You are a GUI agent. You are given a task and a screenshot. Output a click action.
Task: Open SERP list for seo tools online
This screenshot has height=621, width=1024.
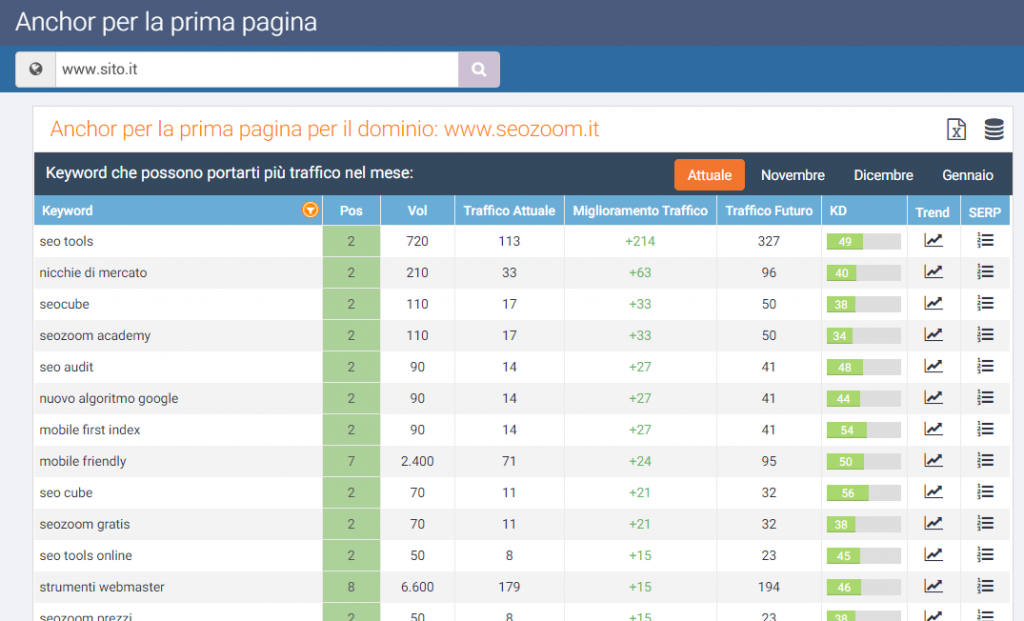click(985, 554)
